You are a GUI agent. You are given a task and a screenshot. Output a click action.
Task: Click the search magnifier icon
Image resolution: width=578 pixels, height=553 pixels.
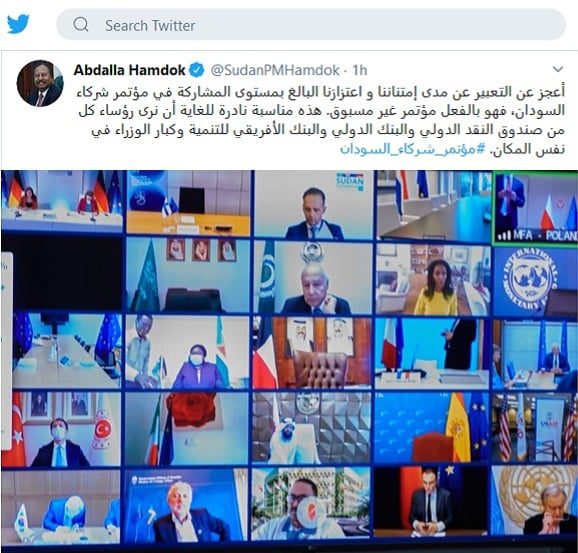[x=81, y=25]
